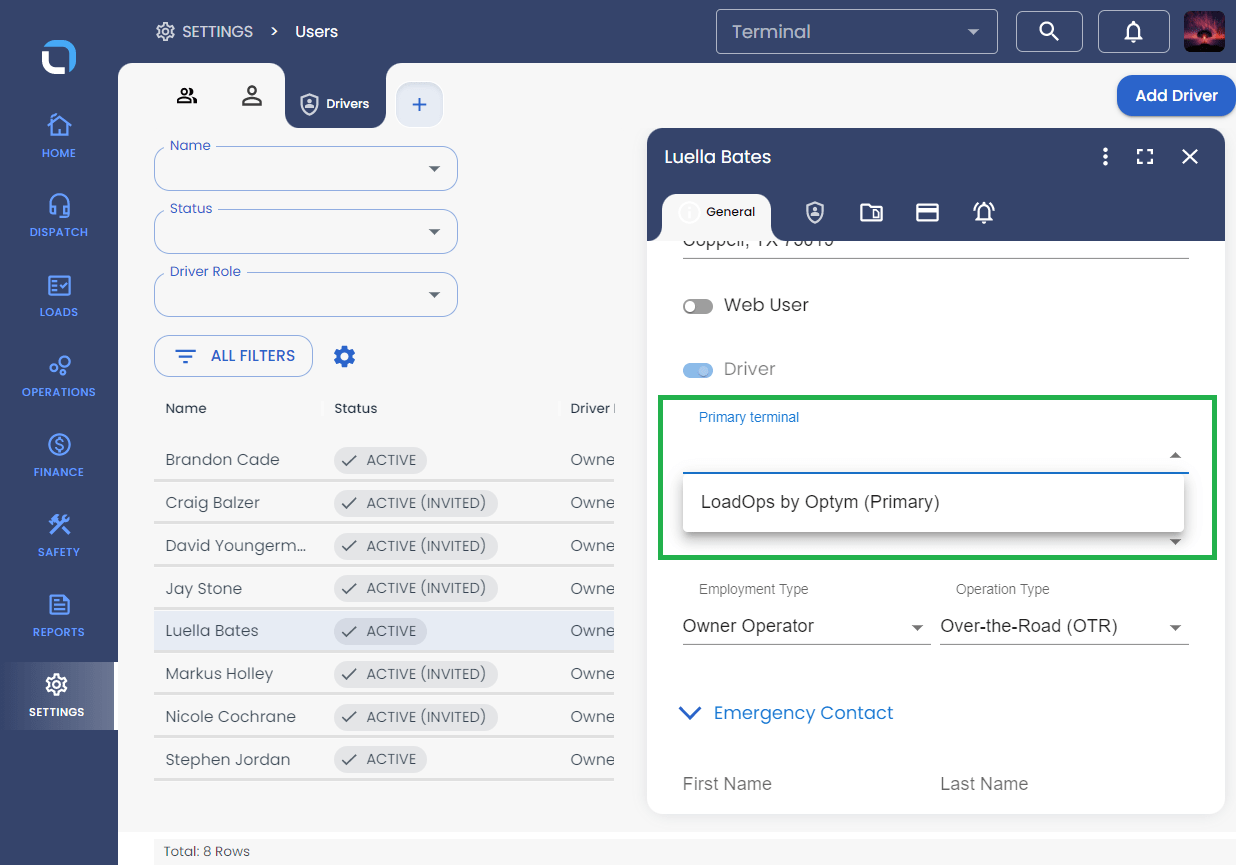Collapse the Emergency Contact section
This screenshot has width=1236, height=865.
click(786, 713)
